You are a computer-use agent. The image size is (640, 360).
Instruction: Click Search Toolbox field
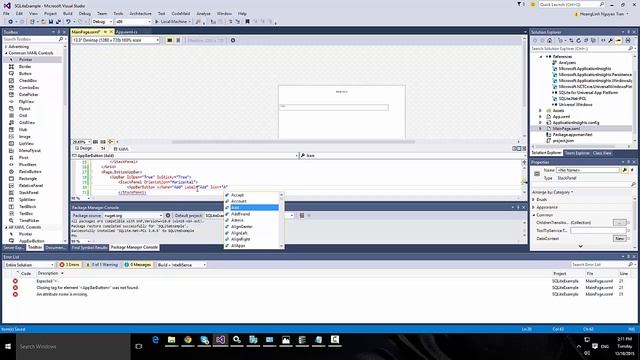point(31,39)
